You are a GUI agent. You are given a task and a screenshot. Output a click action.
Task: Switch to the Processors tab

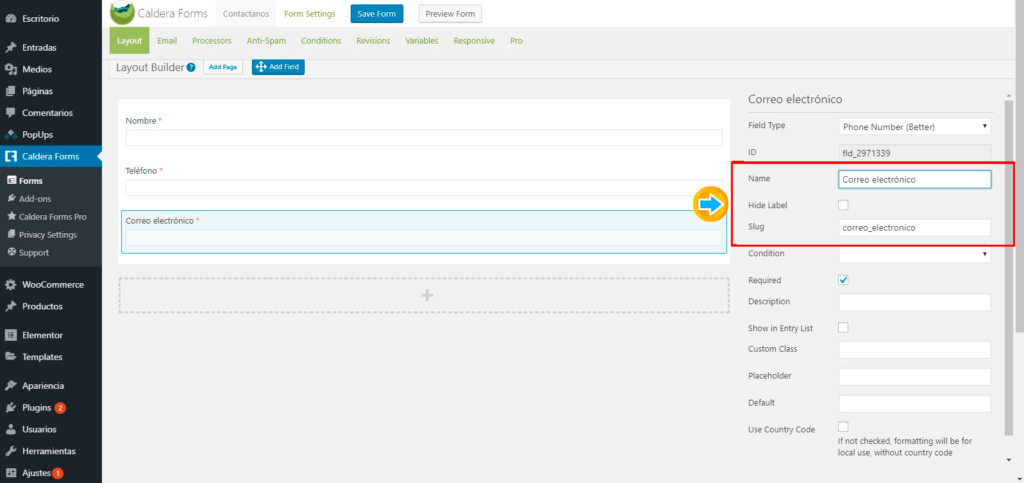click(x=211, y=41)
